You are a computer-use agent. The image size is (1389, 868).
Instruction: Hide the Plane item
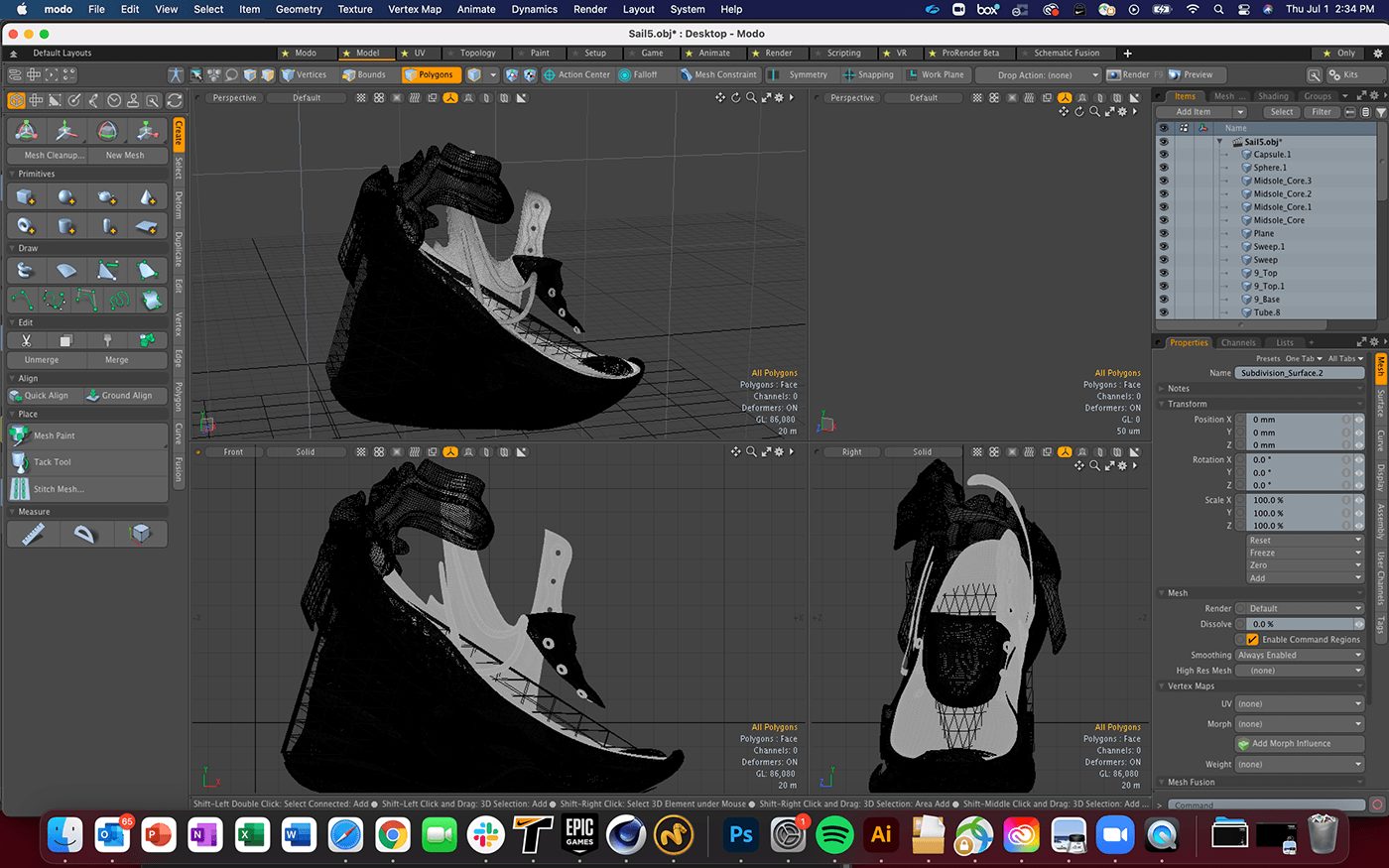point(1163,233)
